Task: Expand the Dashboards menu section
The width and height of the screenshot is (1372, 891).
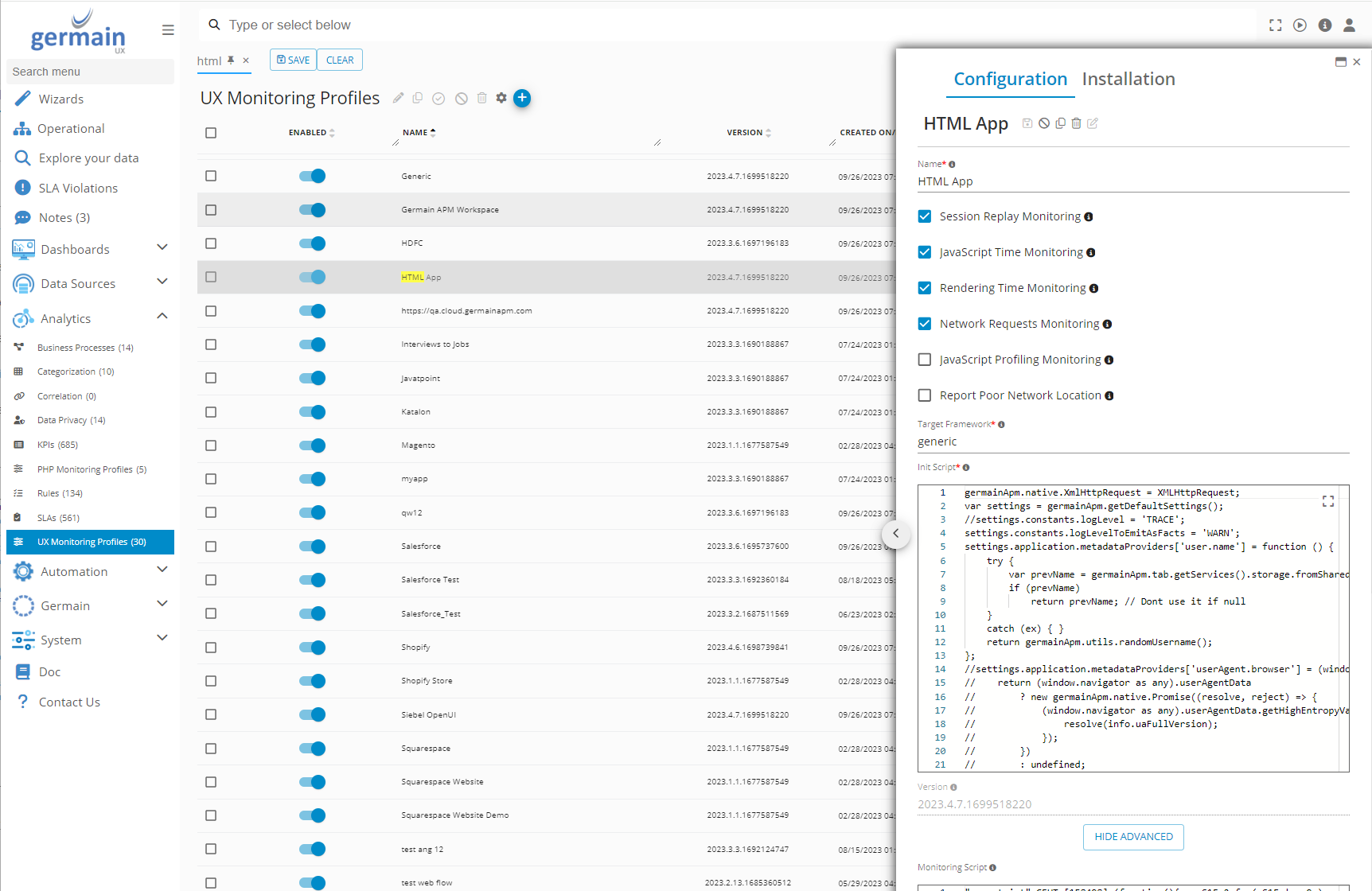Action: pyautogui.click(x=162, y=248)
